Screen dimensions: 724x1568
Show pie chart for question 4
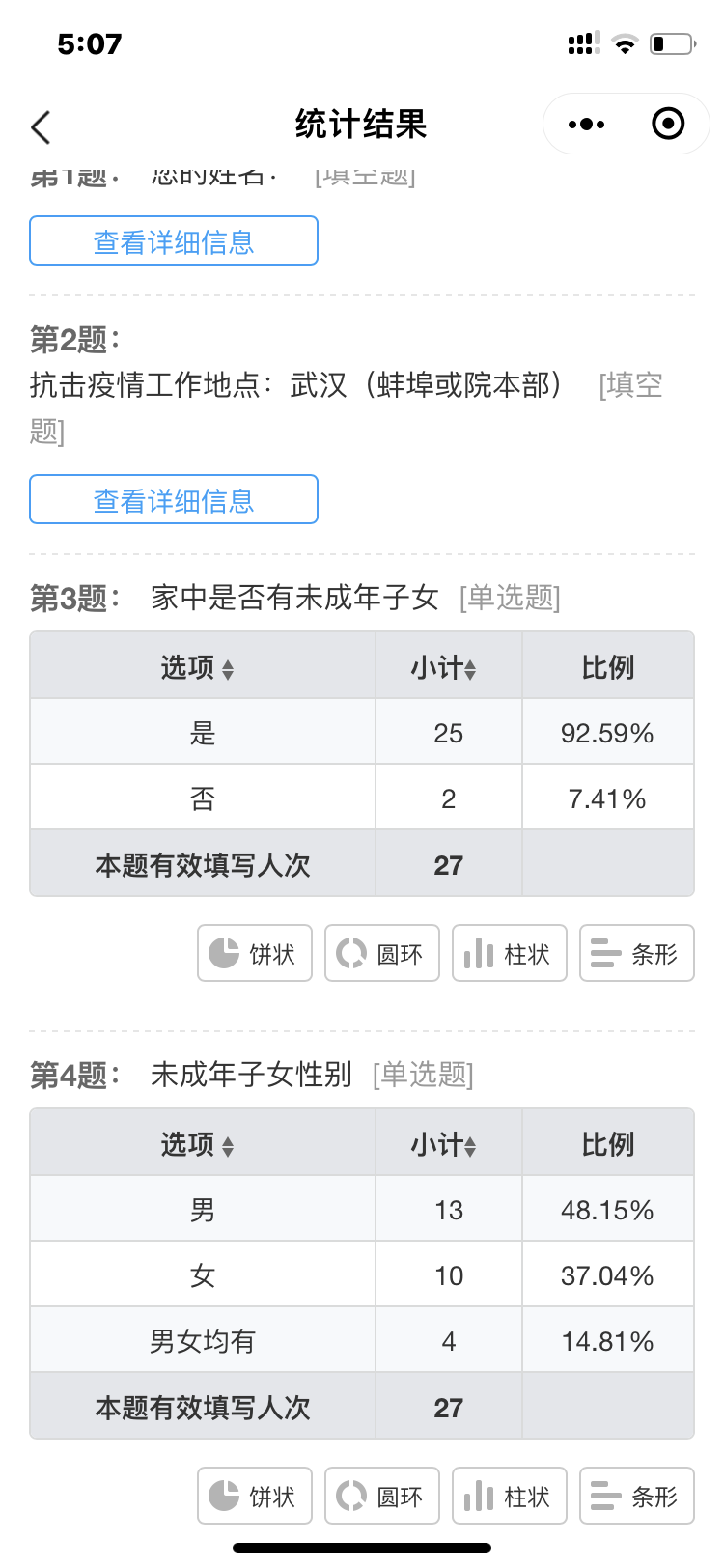(255, 1497)
